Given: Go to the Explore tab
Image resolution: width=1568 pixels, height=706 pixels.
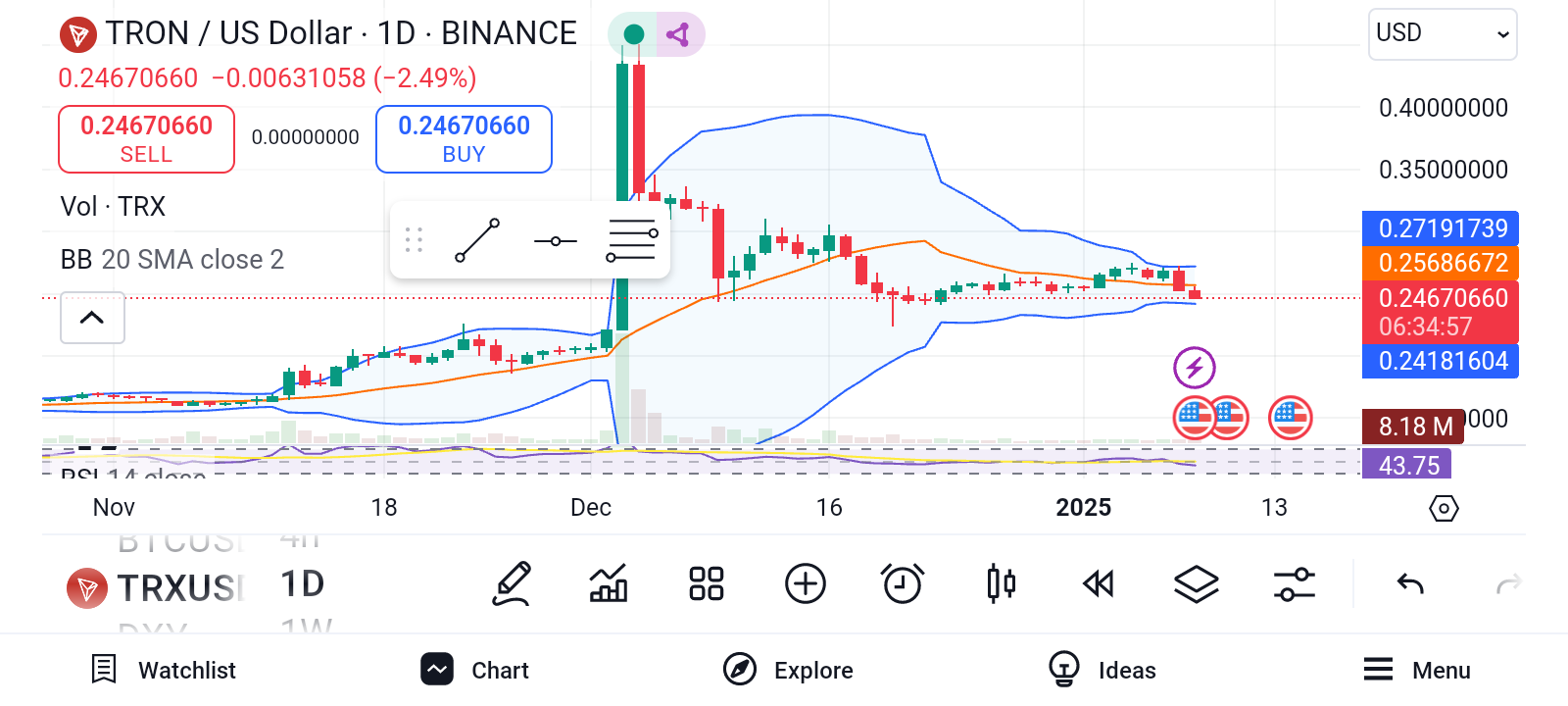Looking at the screenshot, I should point(788,670).
